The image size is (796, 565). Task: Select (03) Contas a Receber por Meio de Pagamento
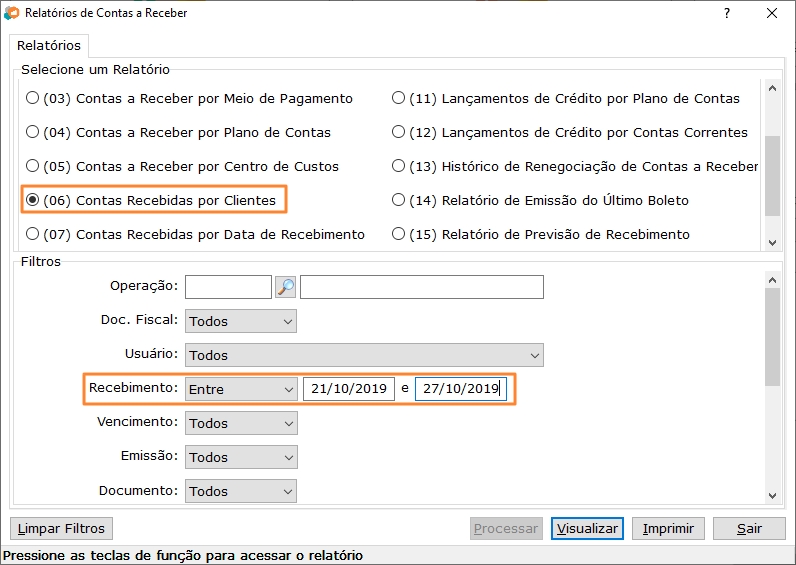coord(189,98)
